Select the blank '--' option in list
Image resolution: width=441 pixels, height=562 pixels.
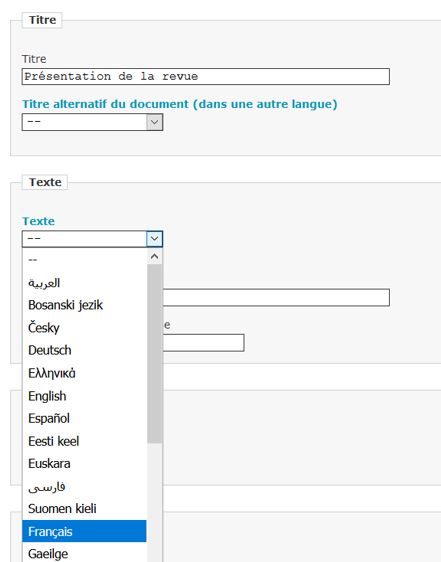tap(84, 260)
